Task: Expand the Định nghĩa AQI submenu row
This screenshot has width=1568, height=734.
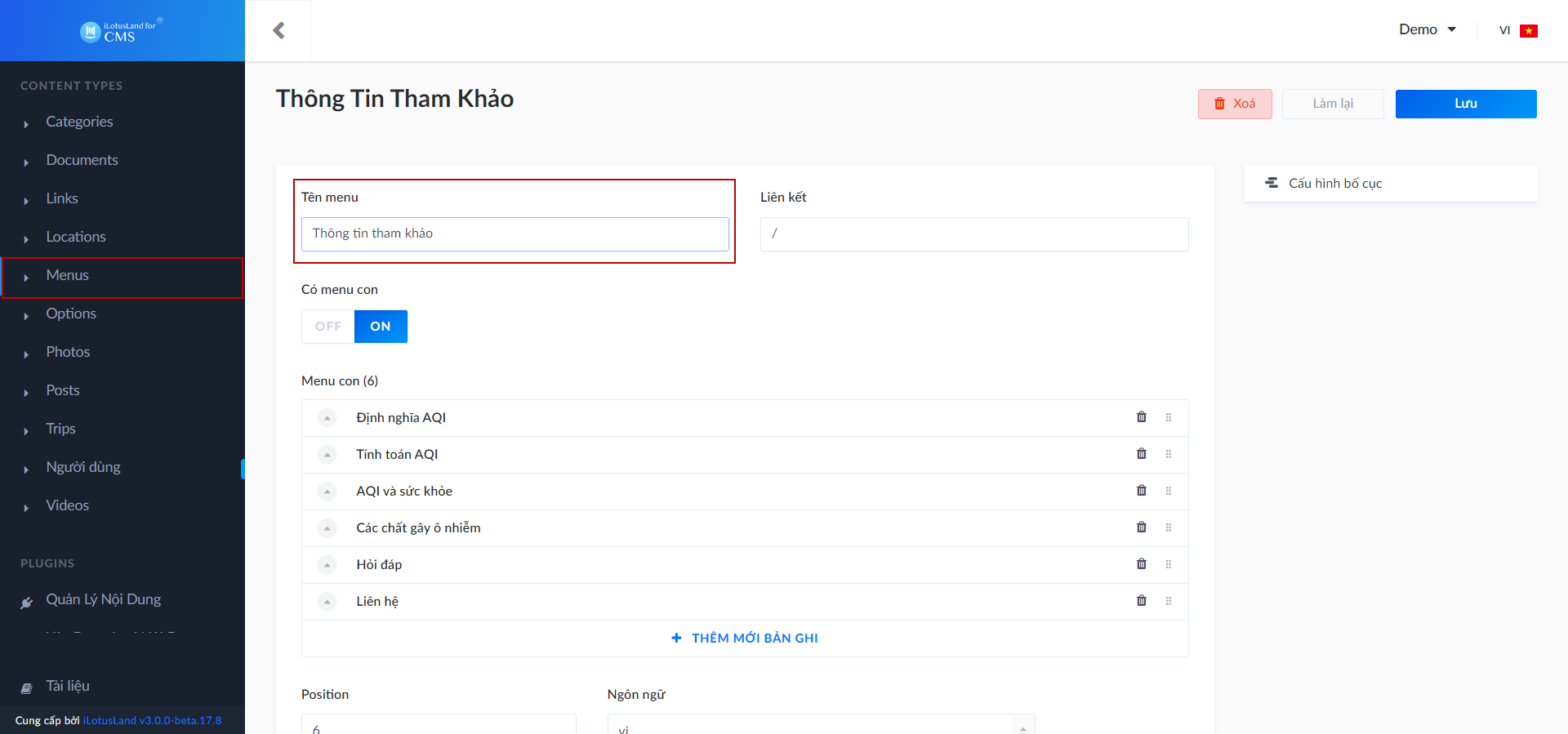Action: 327,418
